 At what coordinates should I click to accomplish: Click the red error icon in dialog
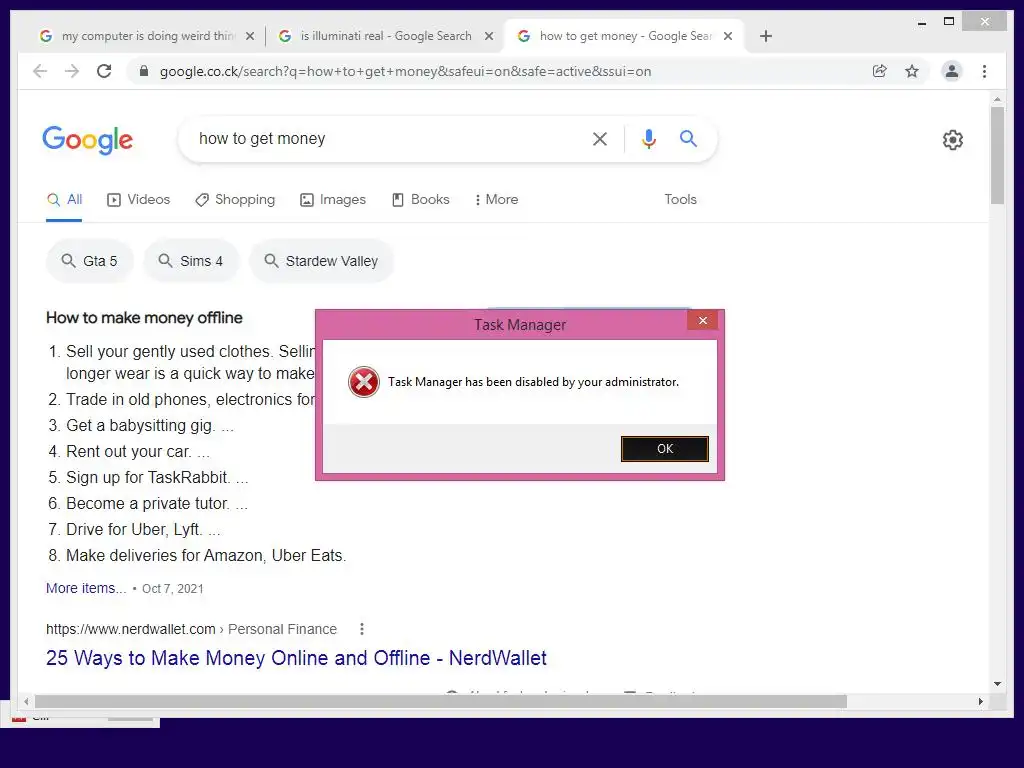(364, 382)
